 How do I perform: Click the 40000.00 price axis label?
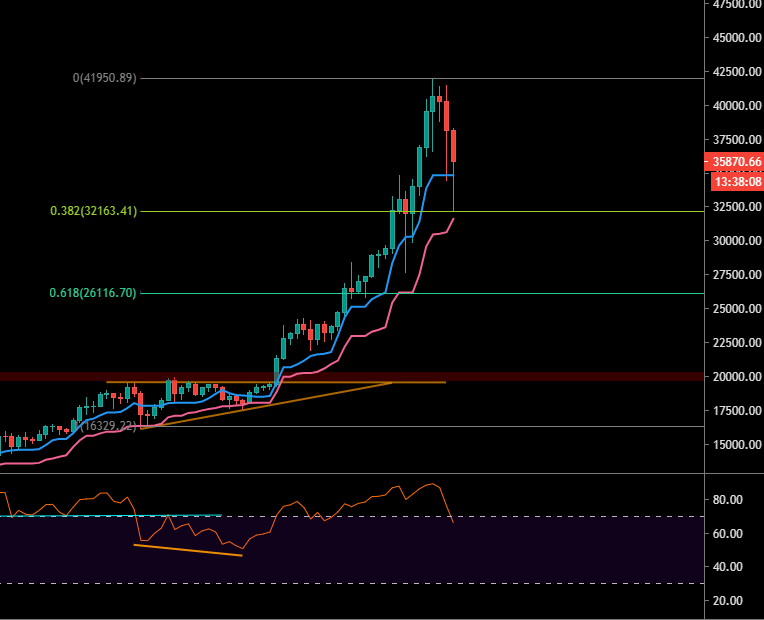click(x=737, y=105)
